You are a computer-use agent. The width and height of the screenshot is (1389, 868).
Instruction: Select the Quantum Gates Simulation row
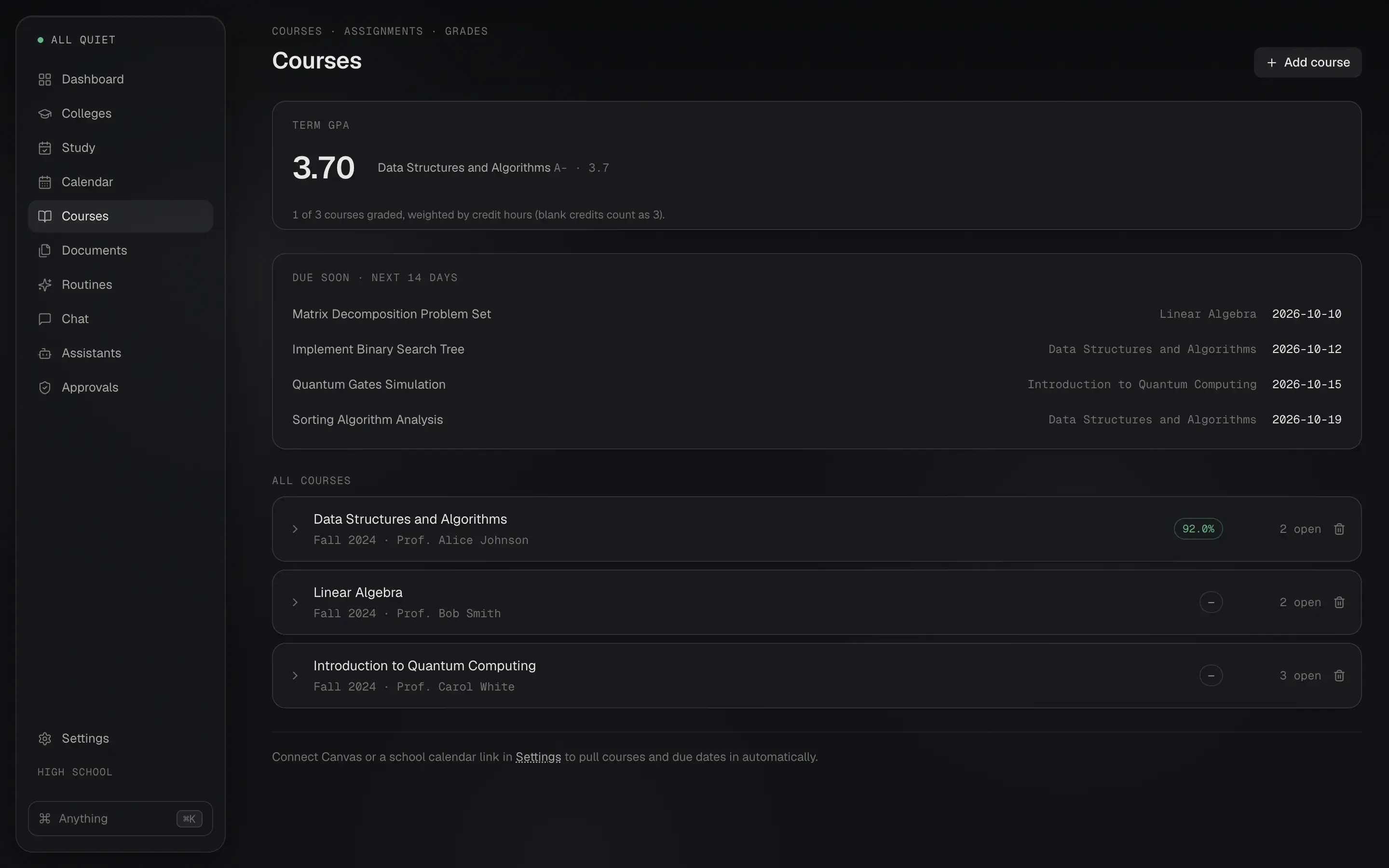[817, 385]
